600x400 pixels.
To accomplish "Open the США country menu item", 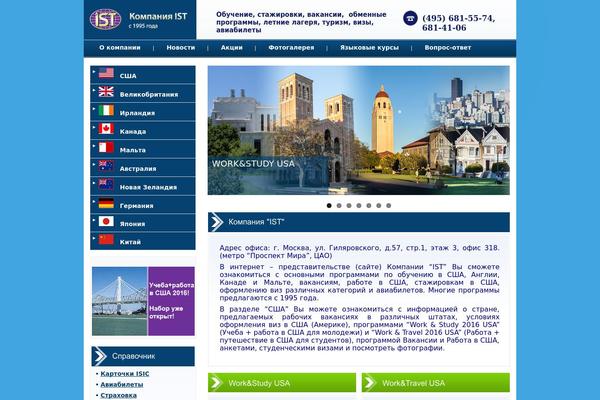I will click(x=143, y=75).
